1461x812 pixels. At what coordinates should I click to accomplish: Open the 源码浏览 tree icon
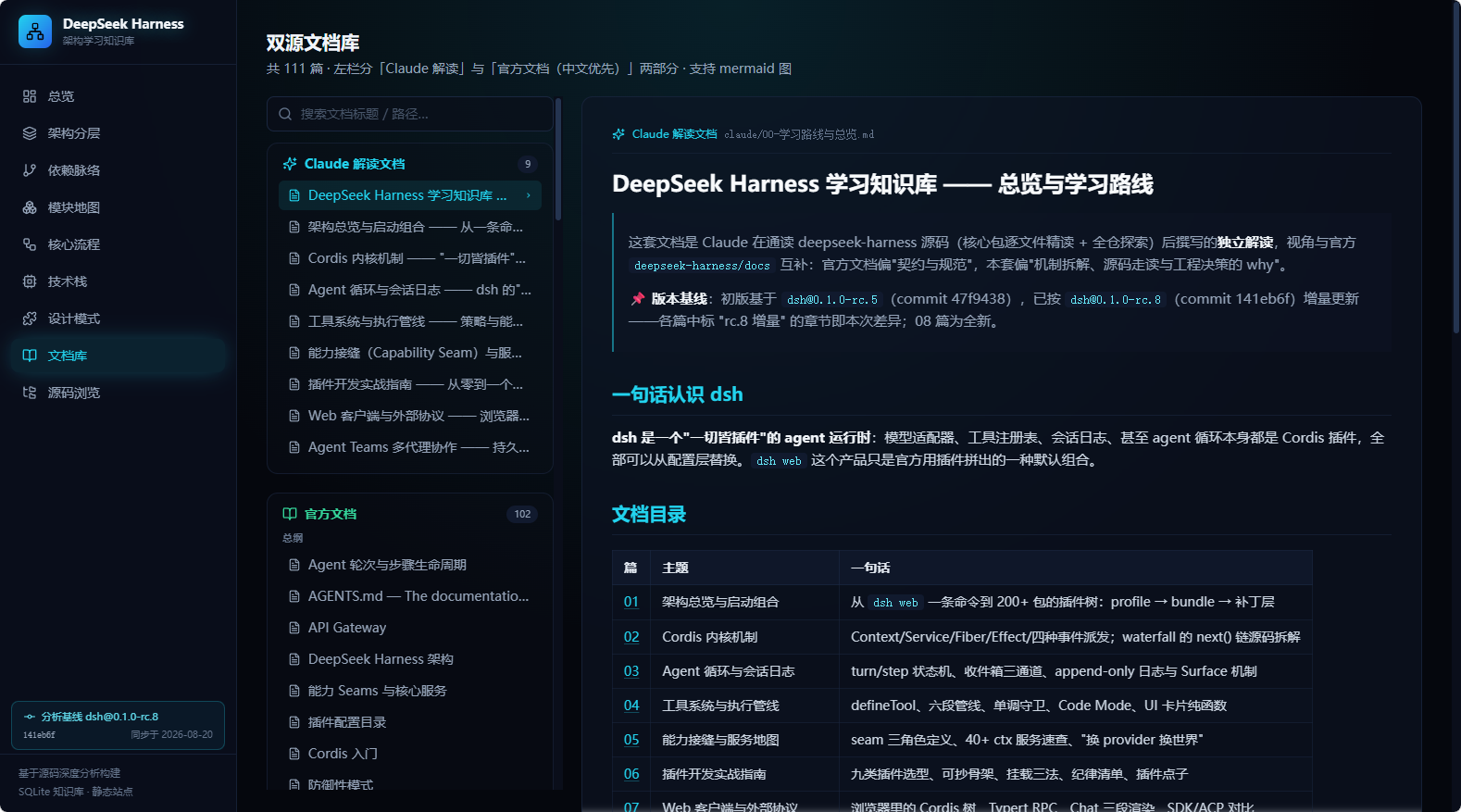30,393
